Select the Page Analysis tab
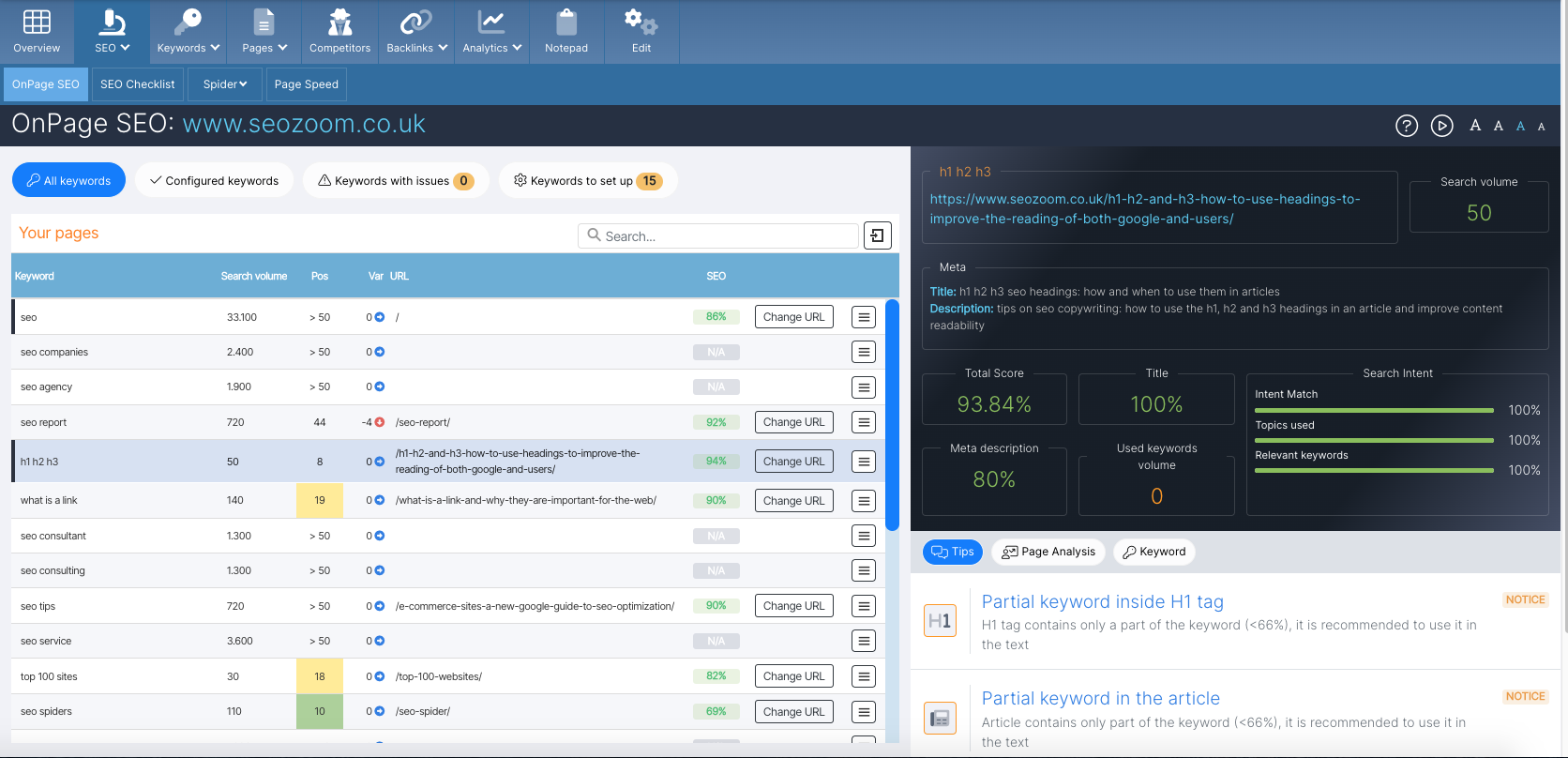 click(x=1048, y=552)
